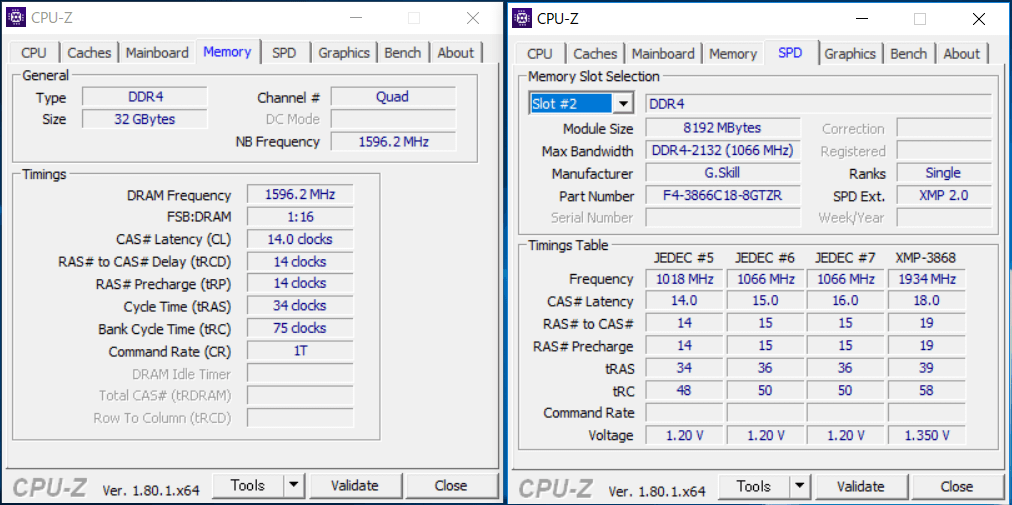The height and width of the screenshot is (505, 1012).
Task: Open Bench tab in left window
Action: pyautogui.click(x=403, y=53)
